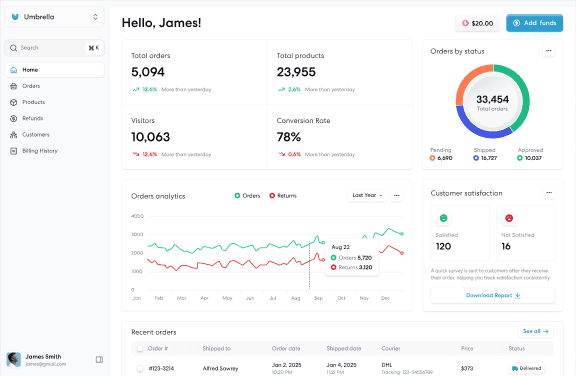Click the Satisfied 120 card
Viewport: 576px width, 376px height.
point(460,233)
